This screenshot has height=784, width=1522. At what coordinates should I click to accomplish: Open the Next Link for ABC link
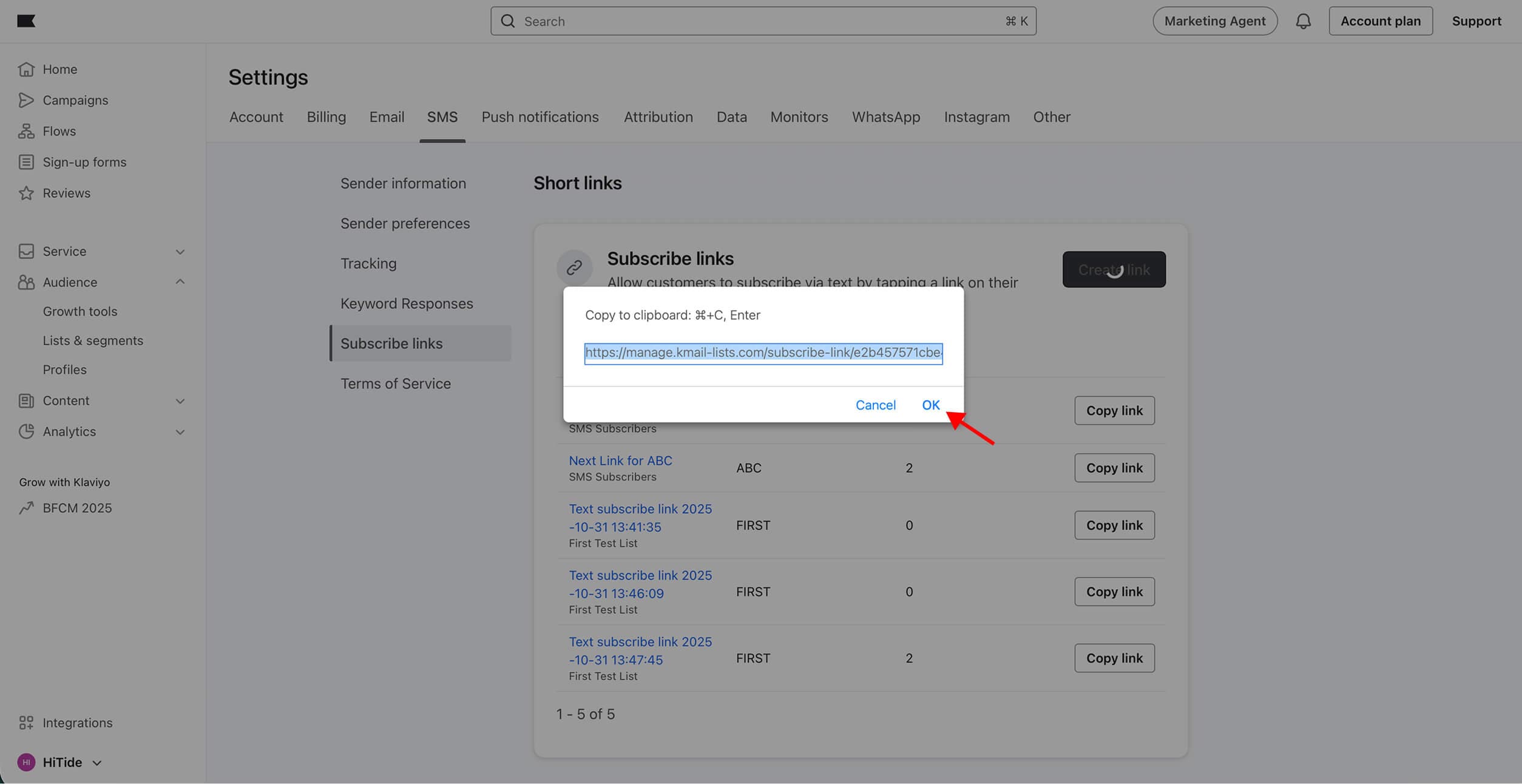click(x=620, y=461)
